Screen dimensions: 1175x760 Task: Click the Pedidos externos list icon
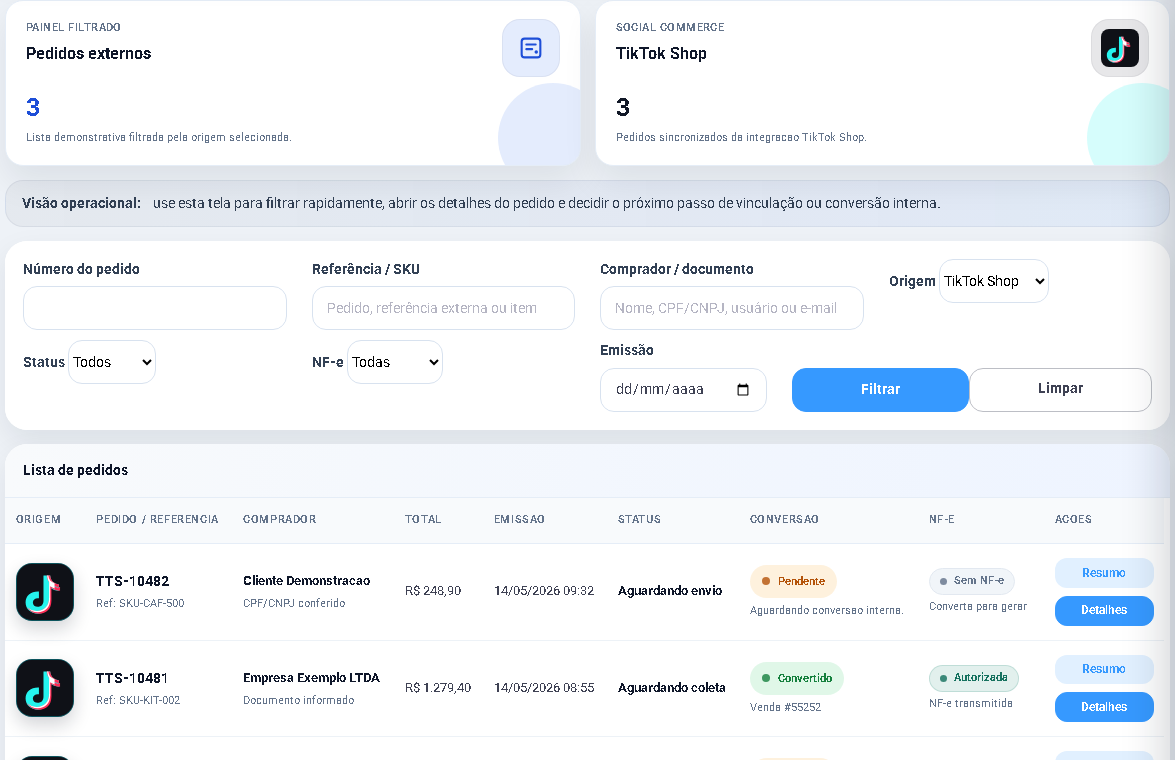(x=531, y=48)
